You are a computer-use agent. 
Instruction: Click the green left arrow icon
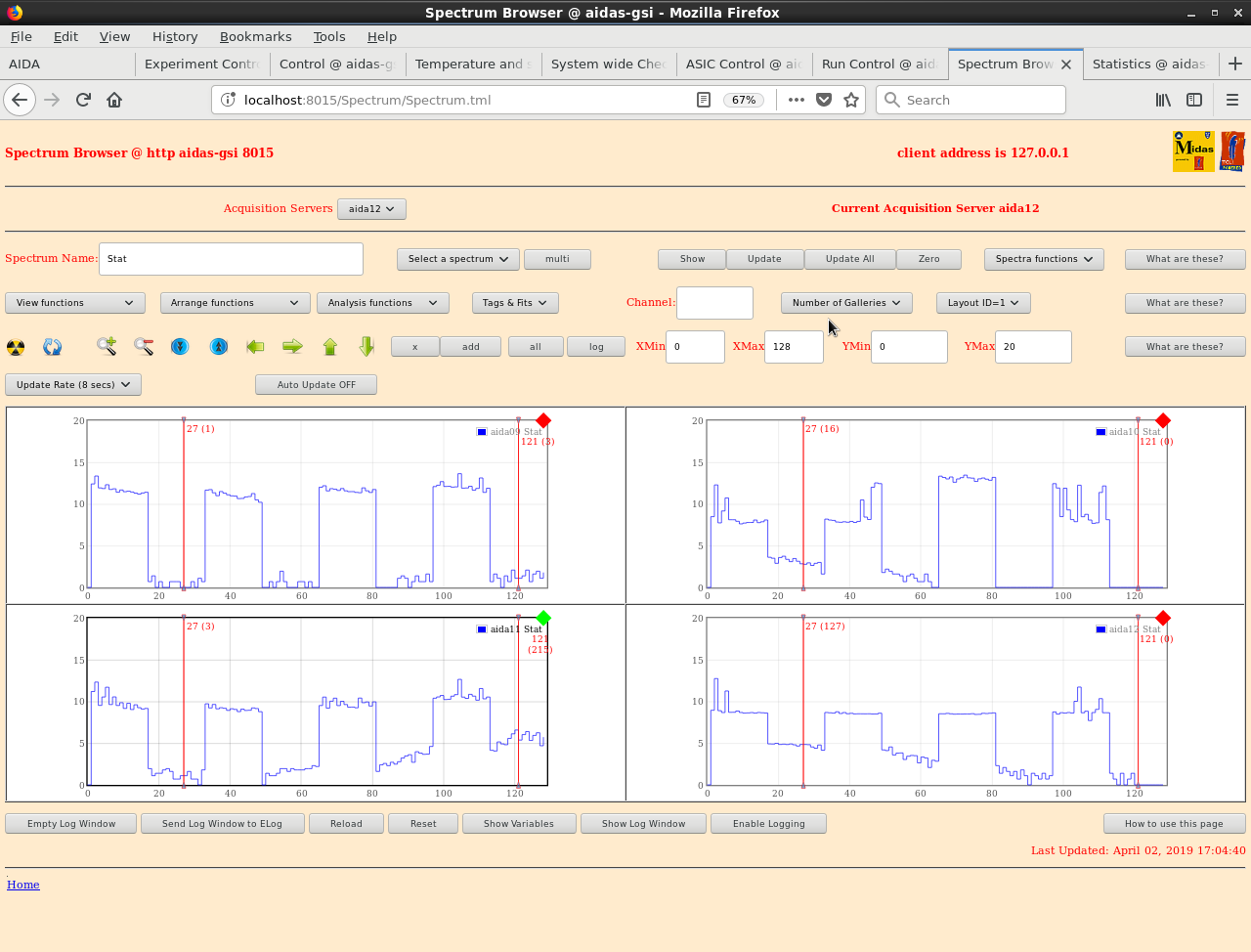[255, 346]
